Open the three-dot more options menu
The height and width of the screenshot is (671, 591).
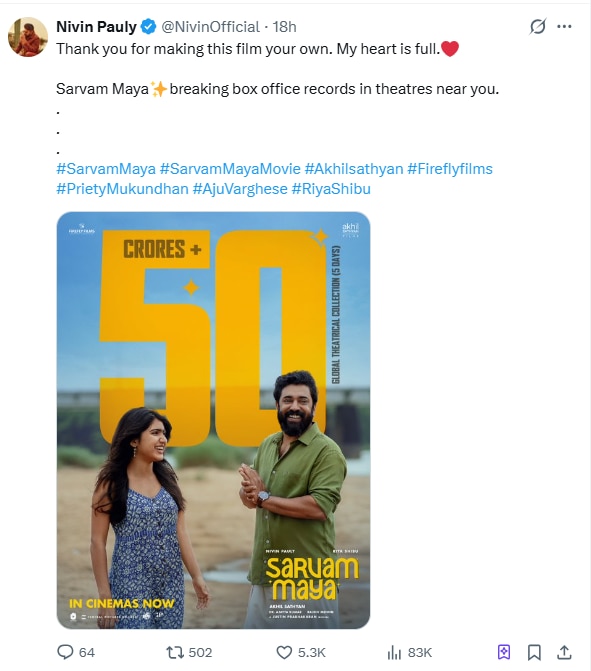(x=564, y=27)
